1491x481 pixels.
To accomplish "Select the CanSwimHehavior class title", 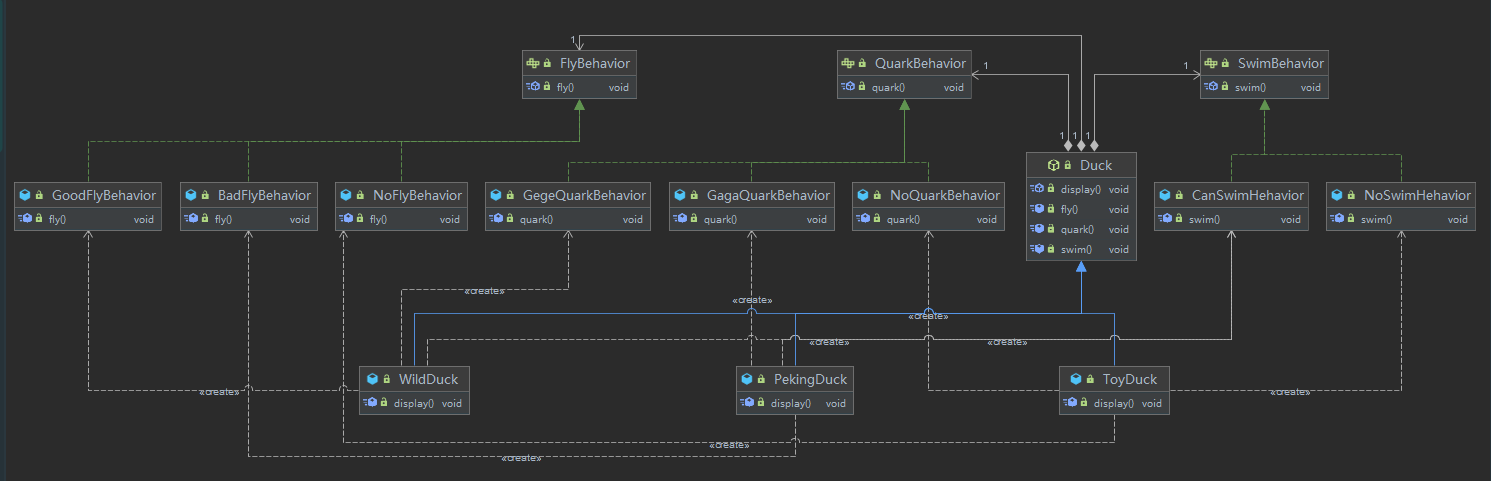I will click(1244, 195).
